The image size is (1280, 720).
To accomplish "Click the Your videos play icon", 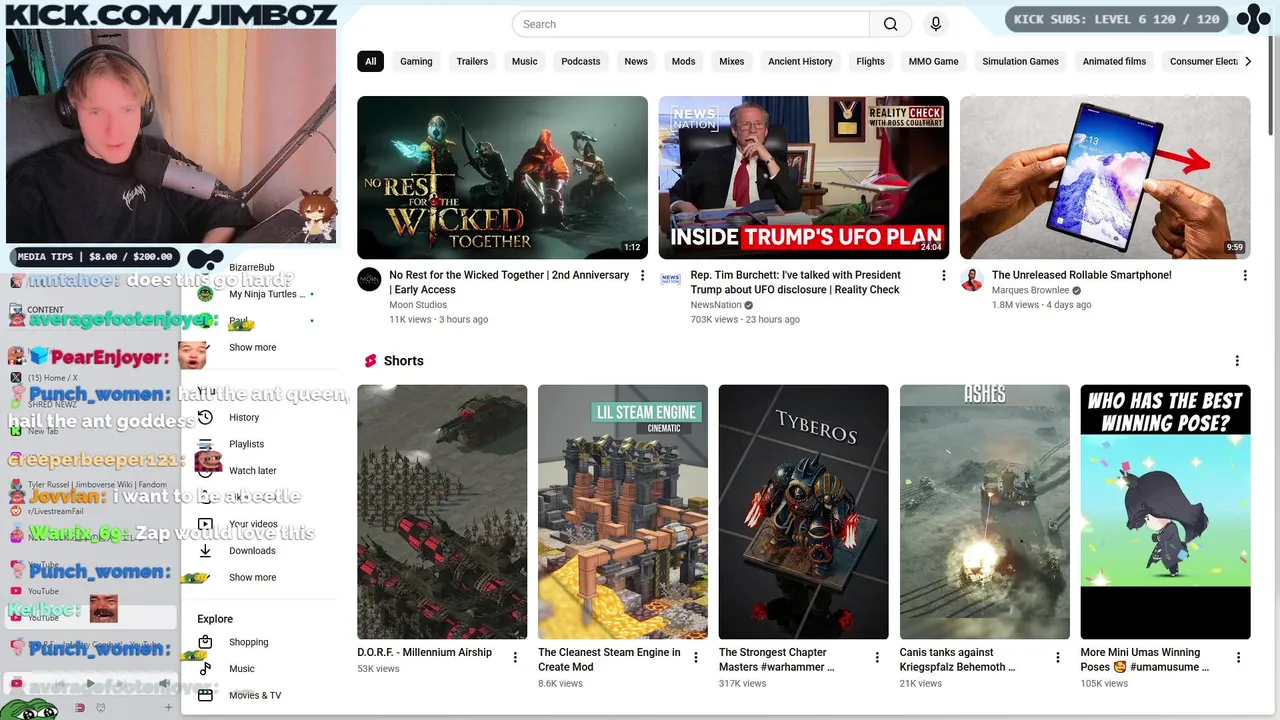I will [x=205, y=524].
